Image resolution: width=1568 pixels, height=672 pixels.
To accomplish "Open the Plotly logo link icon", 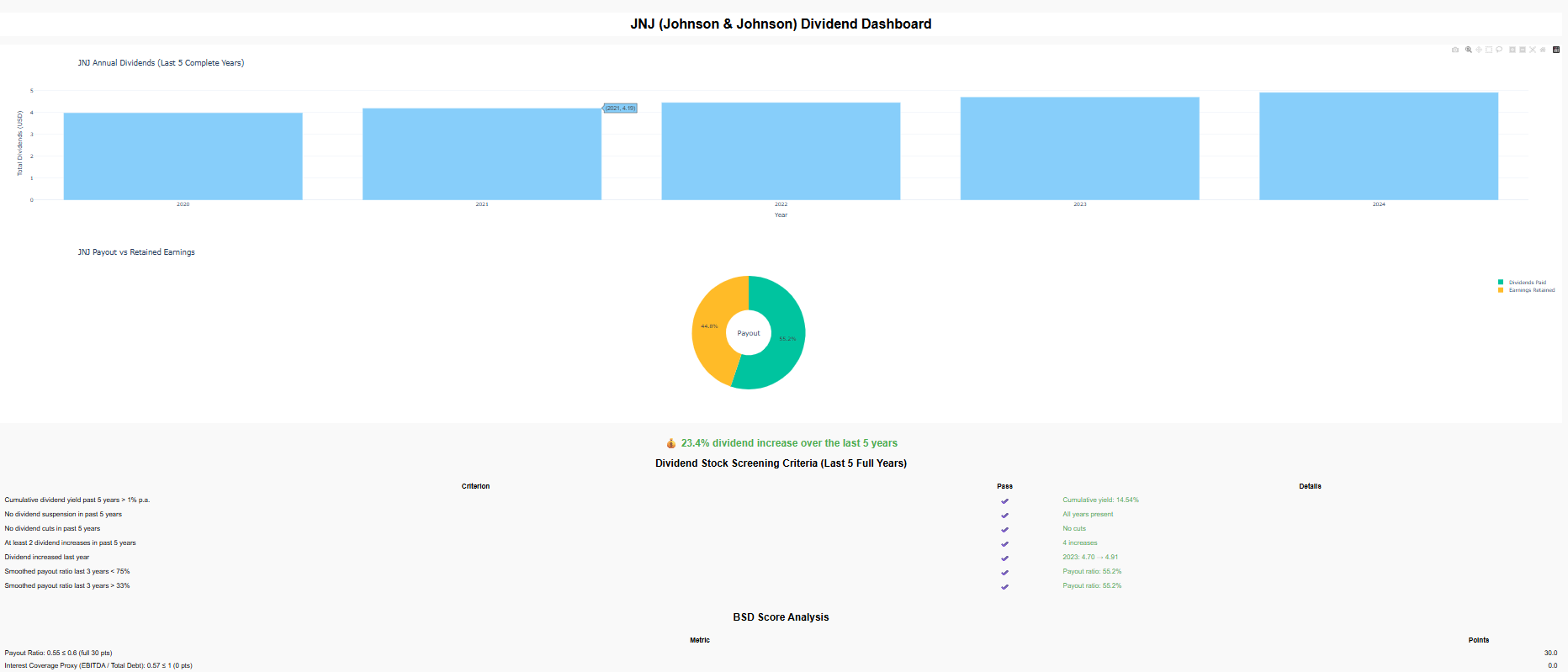I will (x=1556, y=50).
